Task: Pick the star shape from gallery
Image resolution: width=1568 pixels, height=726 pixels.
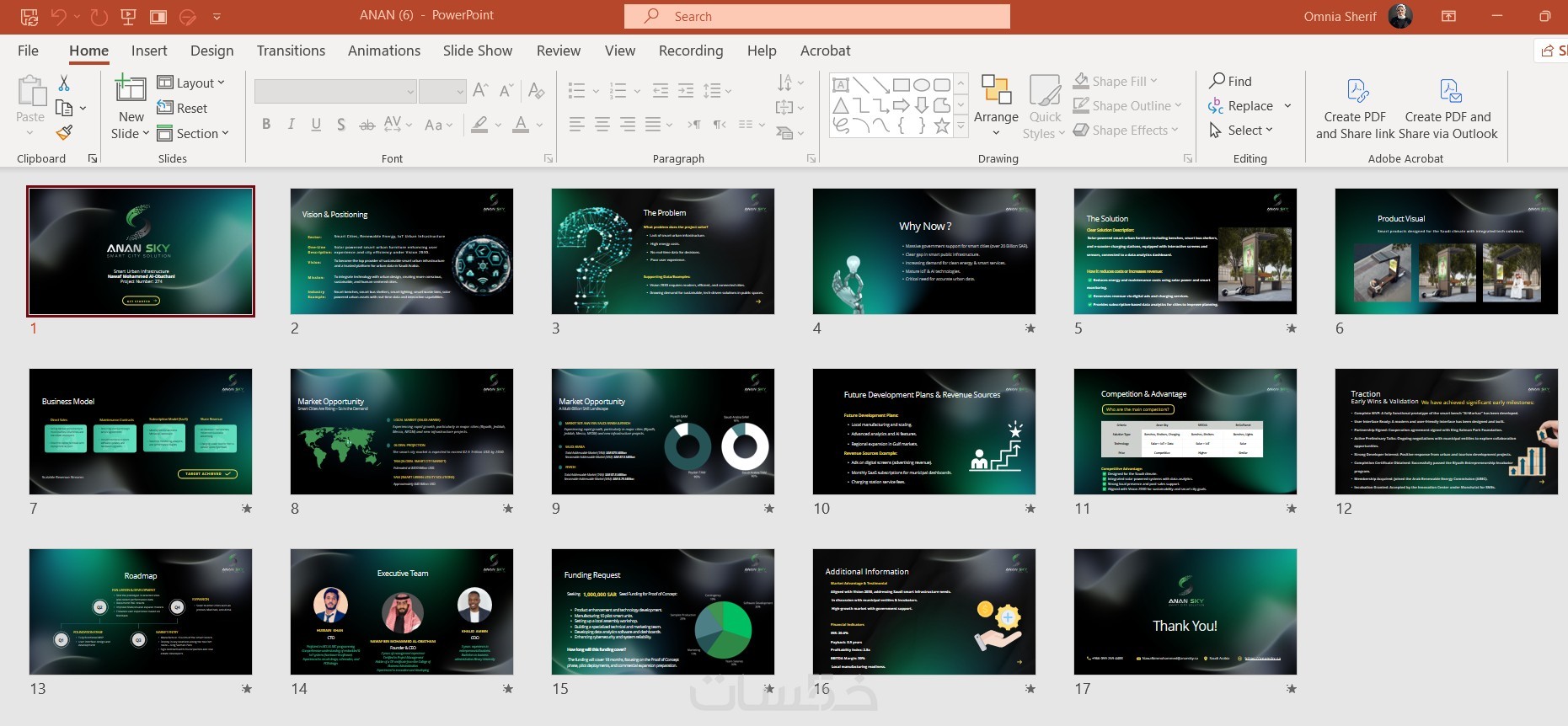Action: pyautogui.click(x=942, y=125)
